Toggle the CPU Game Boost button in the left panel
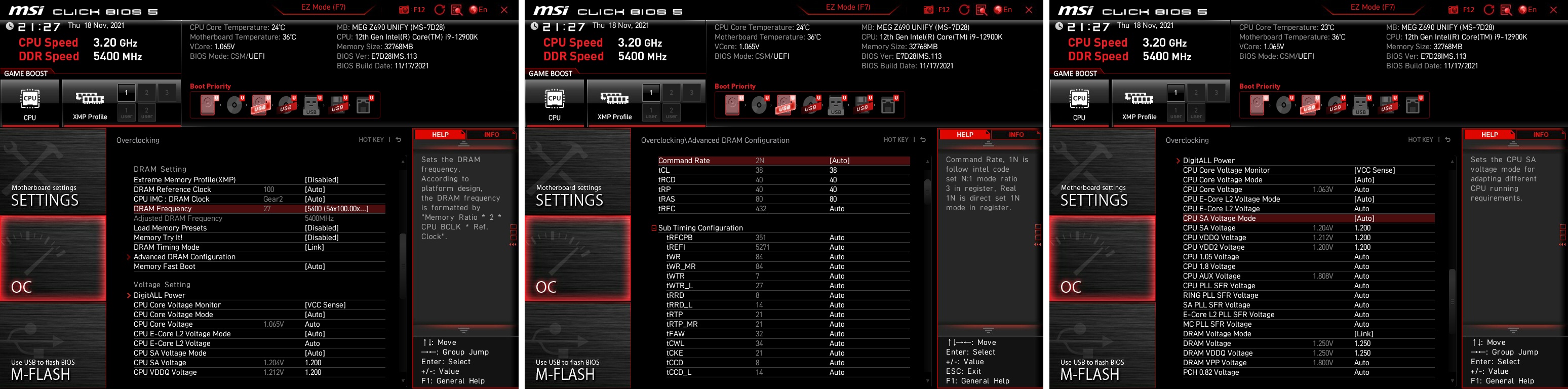The width and height of the screenshot is (1568, 389). click(x=30, y=102)
